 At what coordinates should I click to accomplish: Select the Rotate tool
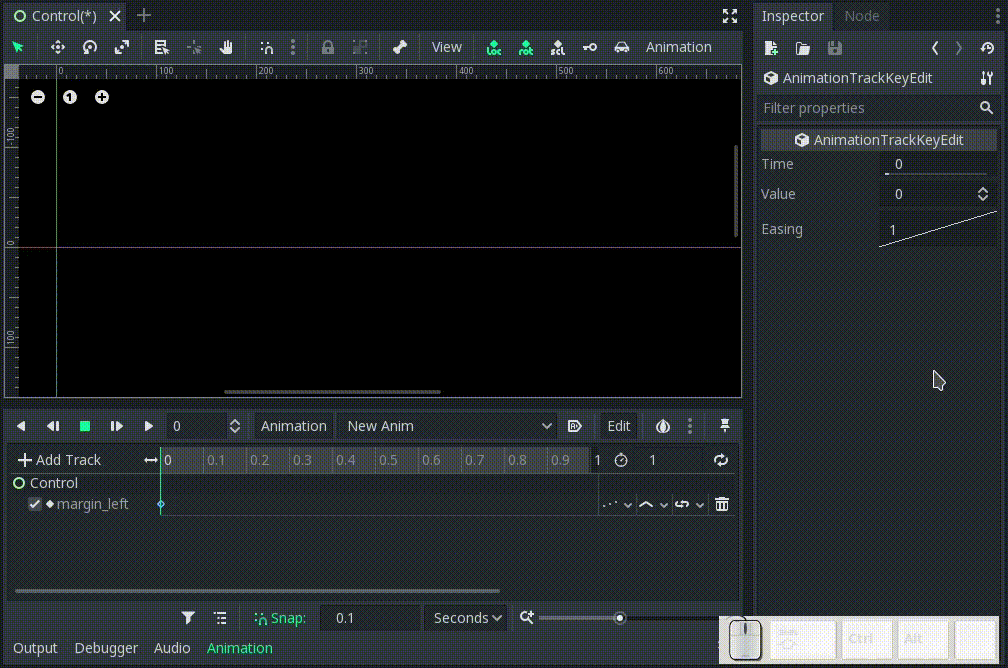(88, 47)
